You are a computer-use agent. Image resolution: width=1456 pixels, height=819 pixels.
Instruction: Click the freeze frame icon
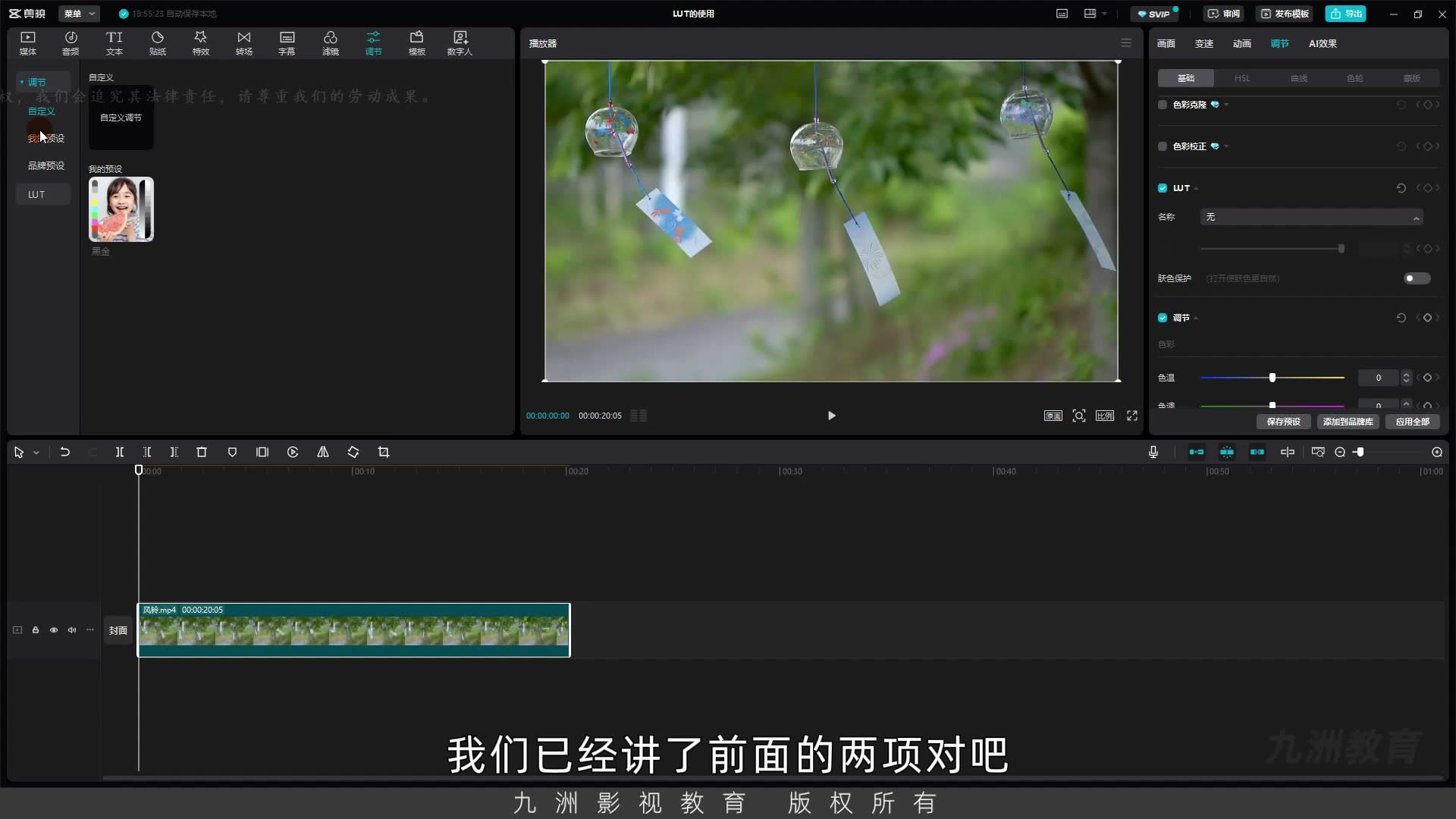[x=262, y=452]
